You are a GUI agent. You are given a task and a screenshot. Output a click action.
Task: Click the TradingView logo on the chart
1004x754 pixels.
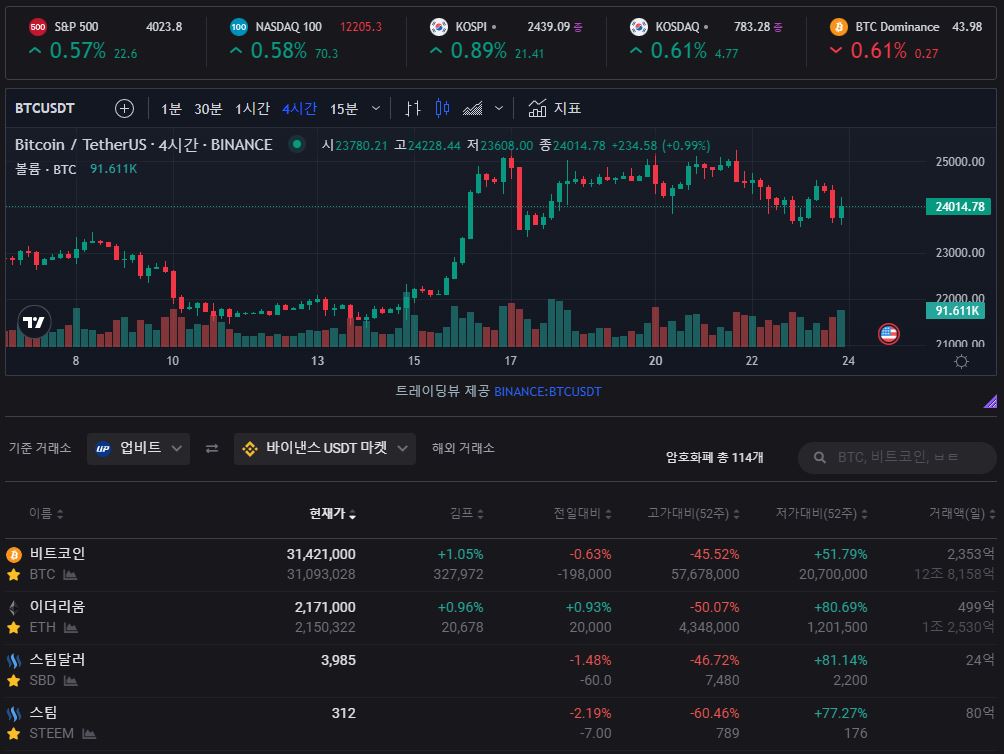(34, 322)
